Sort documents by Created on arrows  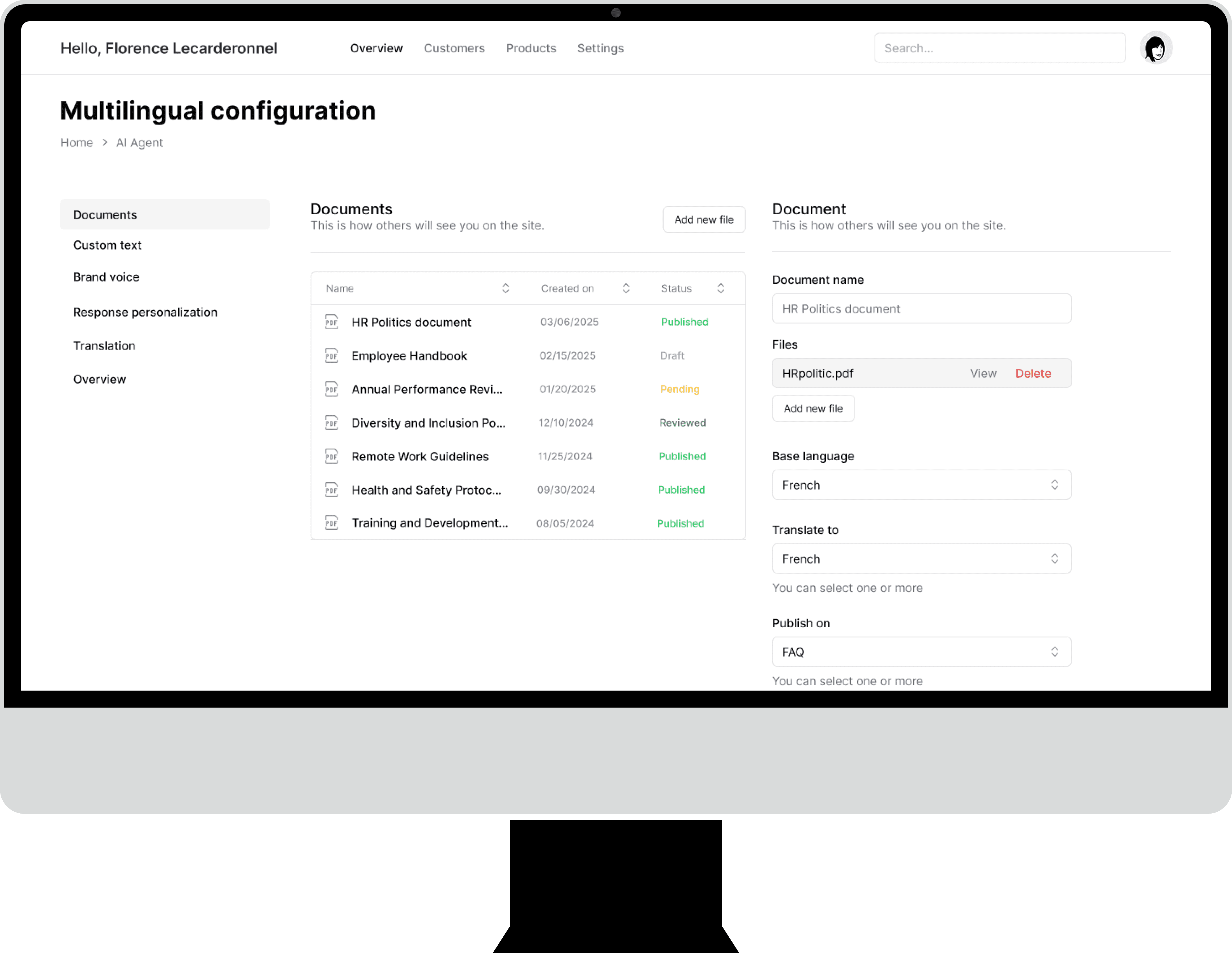click(626, 288)
